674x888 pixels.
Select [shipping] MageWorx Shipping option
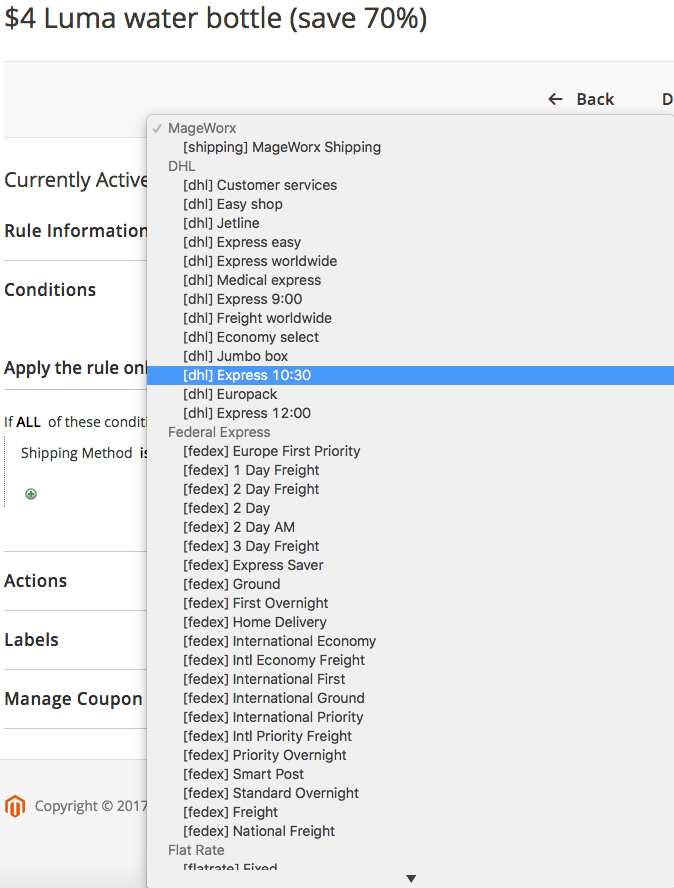pyautogui.click(x=411, y=147)
